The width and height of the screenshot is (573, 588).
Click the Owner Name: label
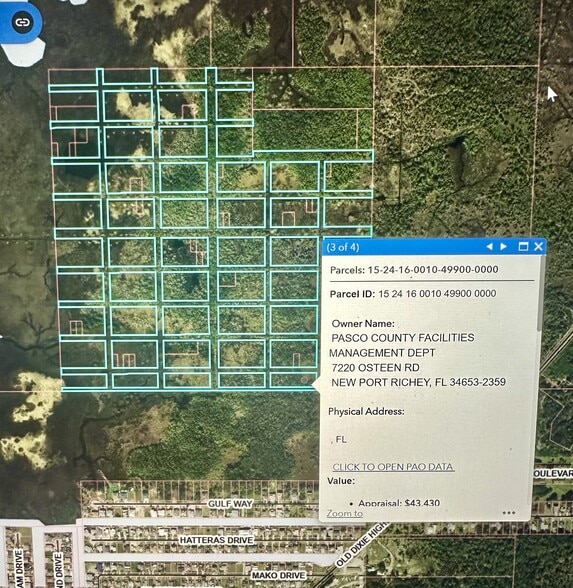click(x=363, y=324)
